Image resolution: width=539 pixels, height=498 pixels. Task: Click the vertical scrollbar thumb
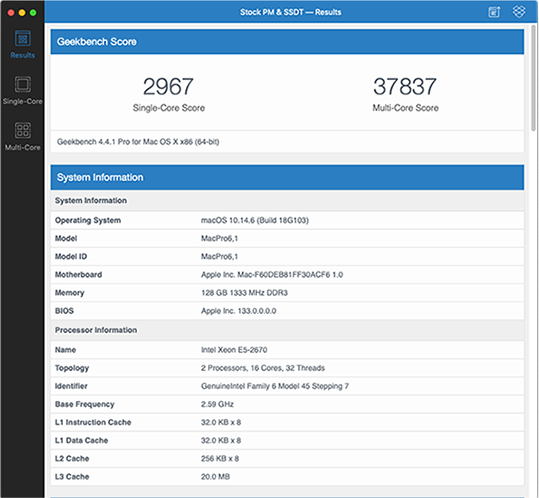(533, 78)
